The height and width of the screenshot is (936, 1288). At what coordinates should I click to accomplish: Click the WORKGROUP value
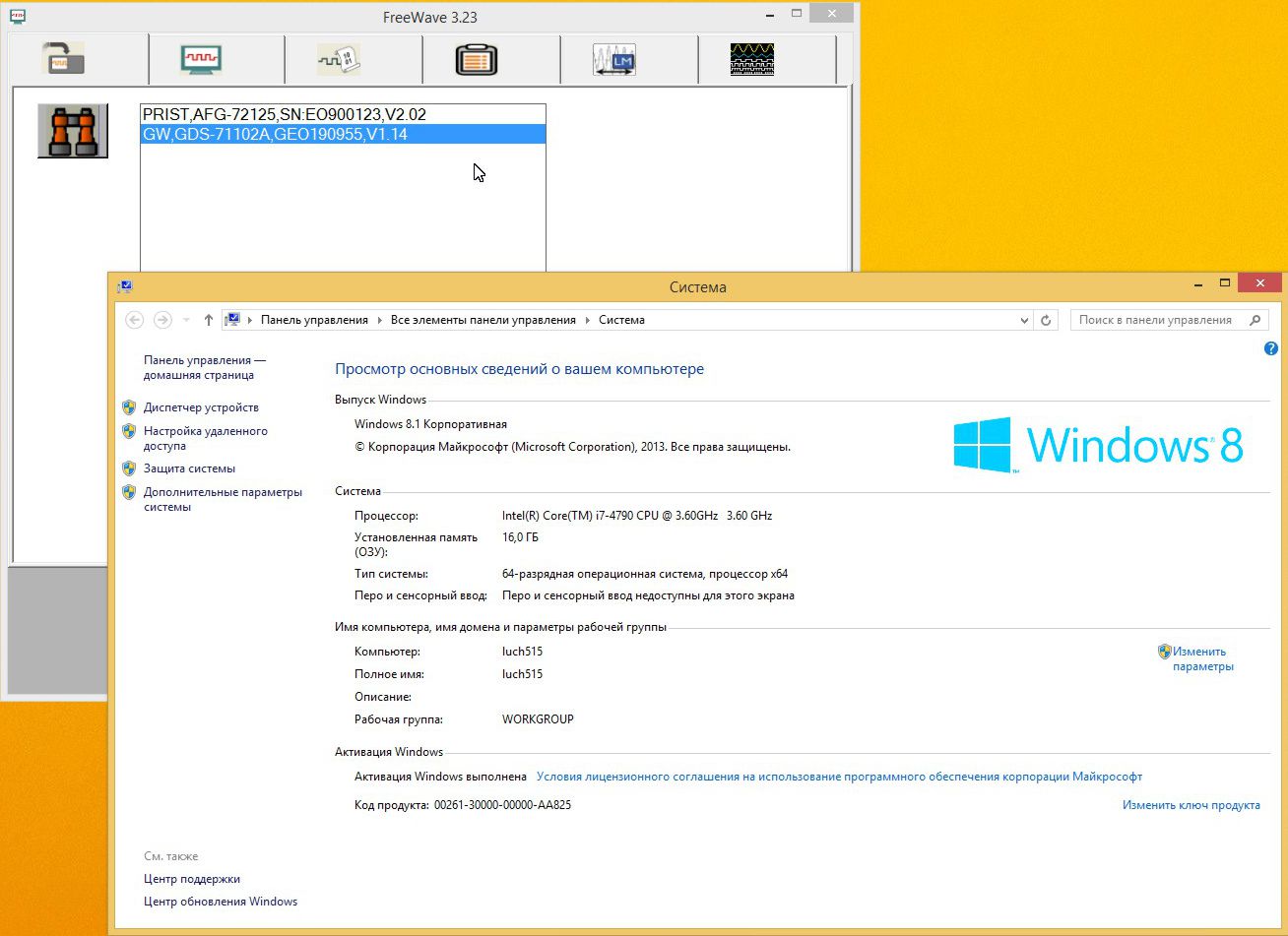tap(538, 719)
